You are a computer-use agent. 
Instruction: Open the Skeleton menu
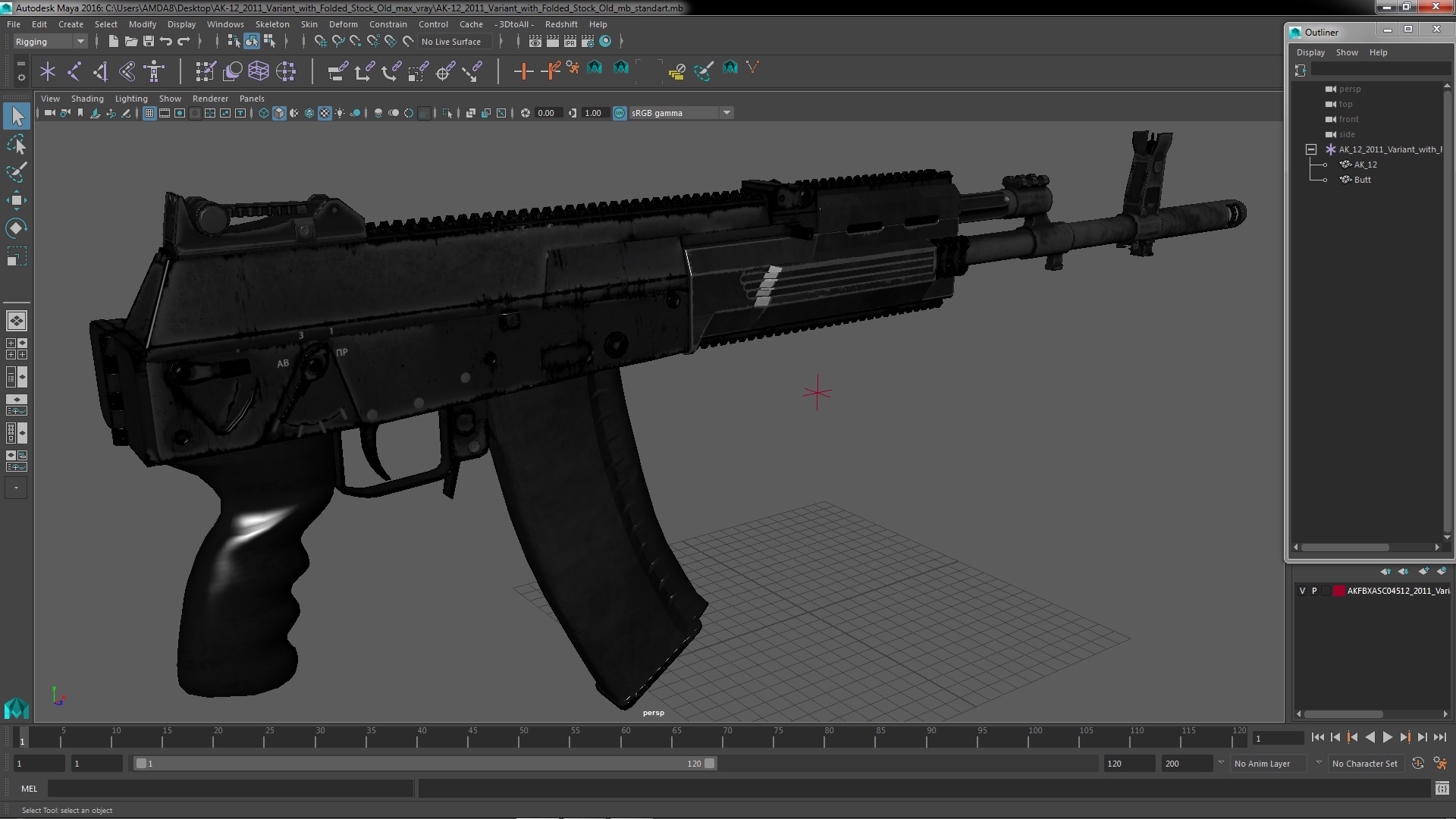pyautogui.click(x=272, y=24)
